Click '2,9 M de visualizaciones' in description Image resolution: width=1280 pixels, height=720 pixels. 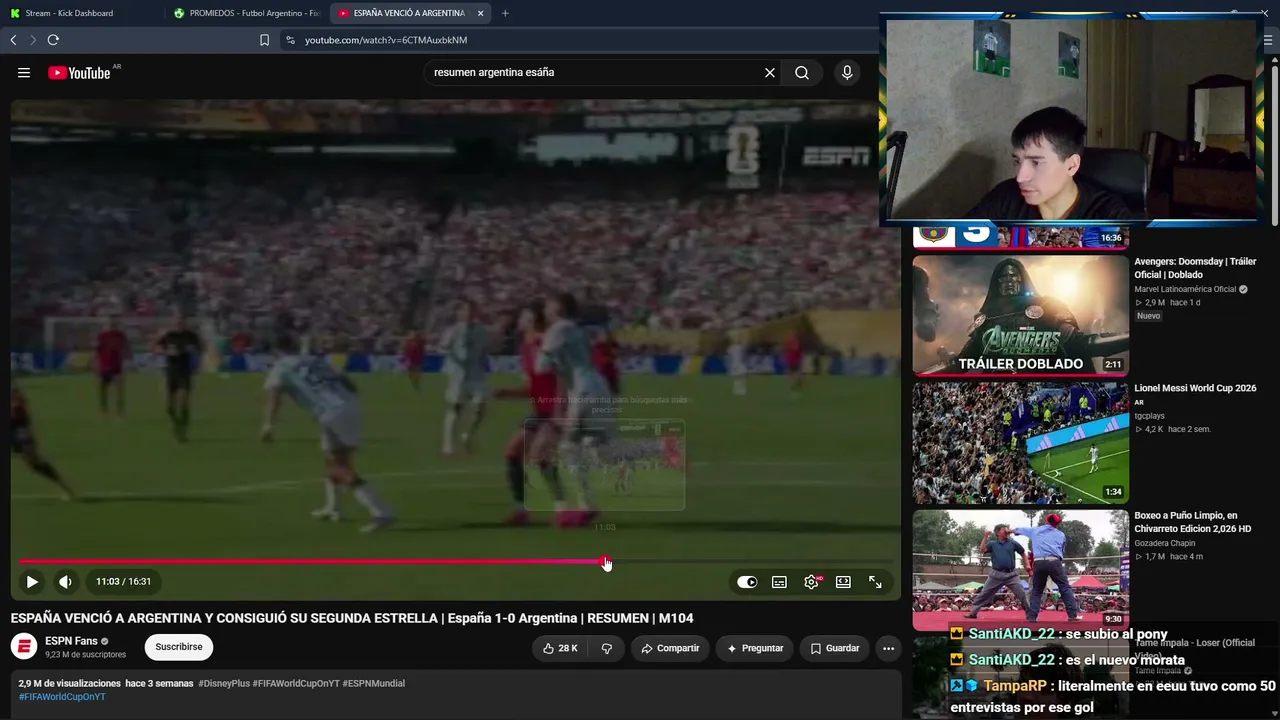(70, 683)
